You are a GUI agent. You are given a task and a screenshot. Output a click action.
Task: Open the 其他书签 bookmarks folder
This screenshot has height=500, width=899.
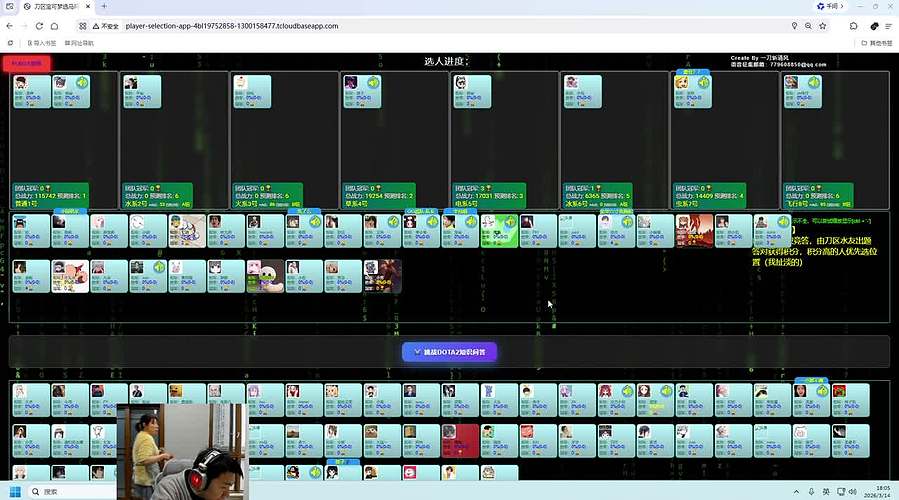(x=875, y=43)
